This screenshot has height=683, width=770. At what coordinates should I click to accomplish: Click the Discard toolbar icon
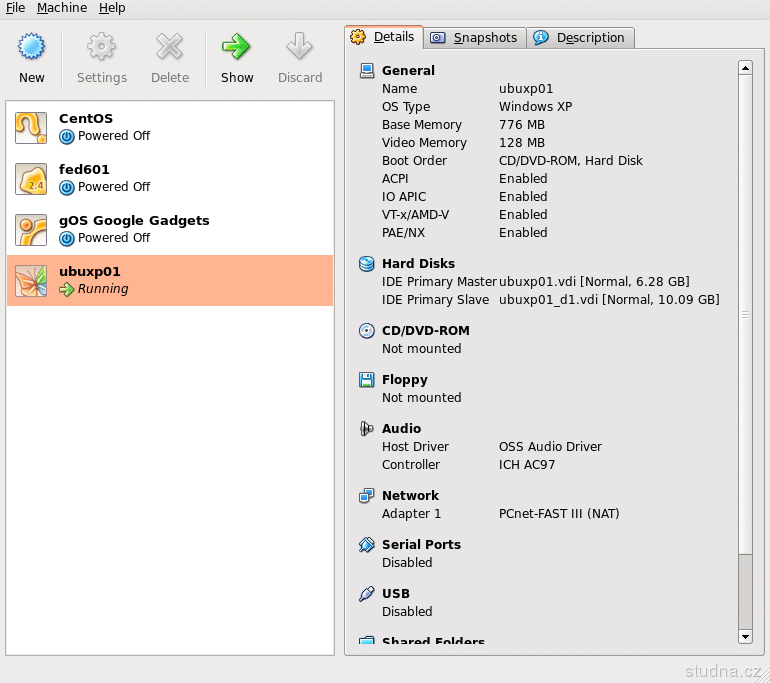(x=300, y=47)
